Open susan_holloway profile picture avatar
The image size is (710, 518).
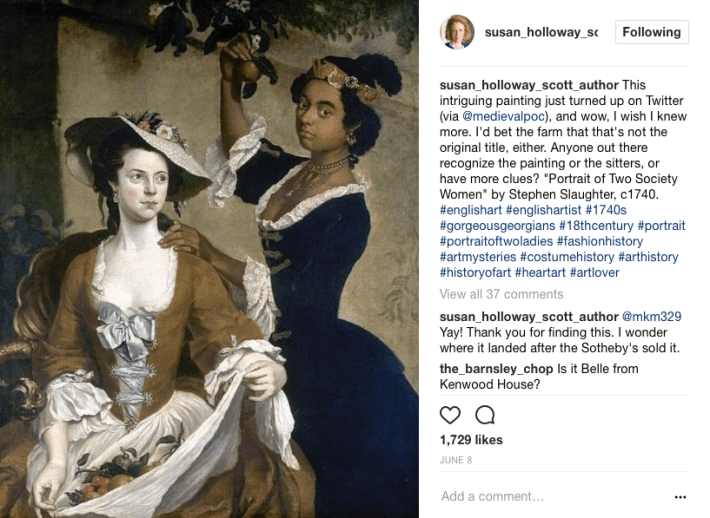(457, 32)
